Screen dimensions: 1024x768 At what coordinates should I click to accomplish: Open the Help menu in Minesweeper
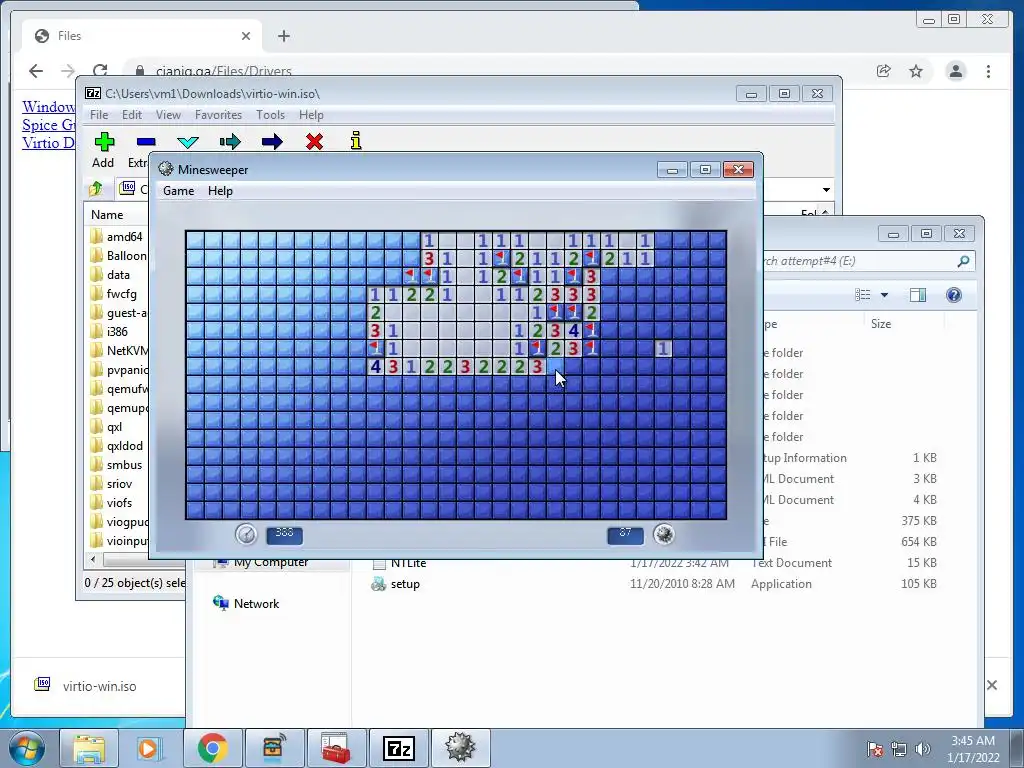220,191
